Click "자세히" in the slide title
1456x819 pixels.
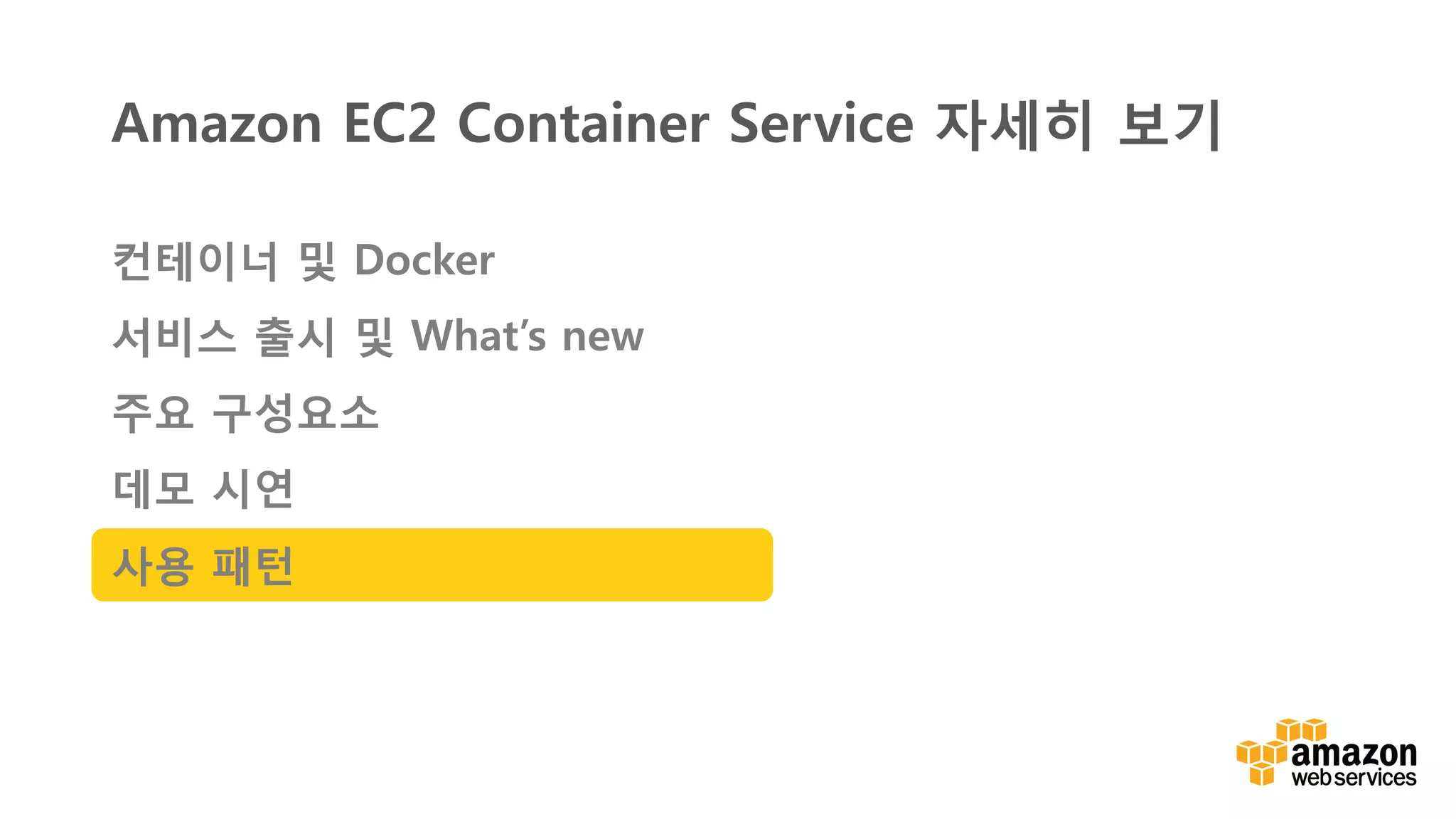(1014, 125)
